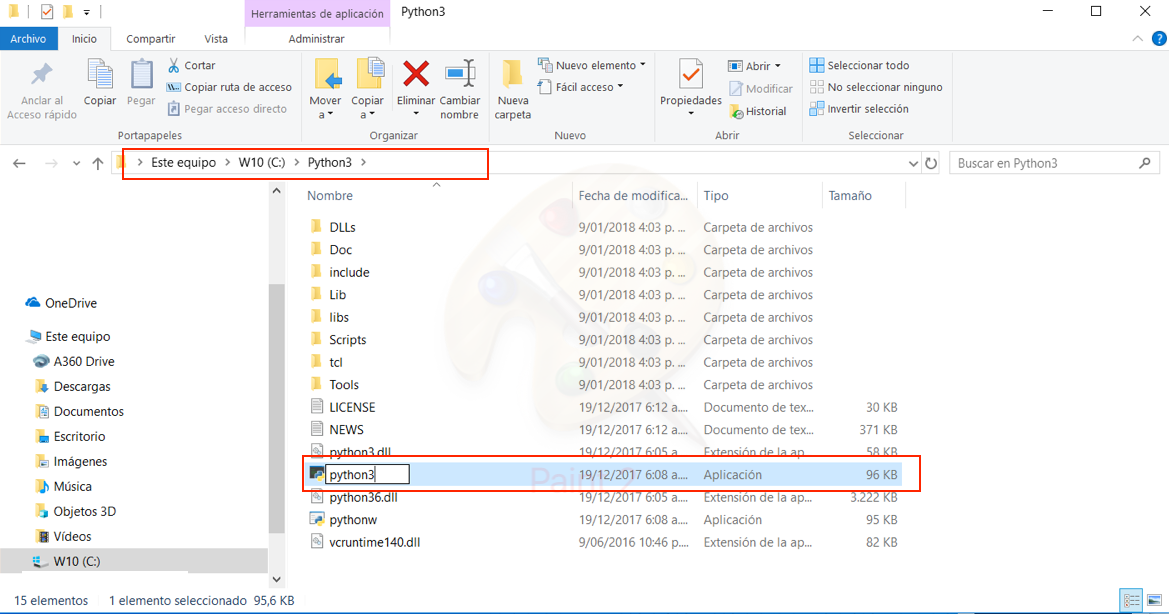Click the Abrir button in ribbon

754,66
